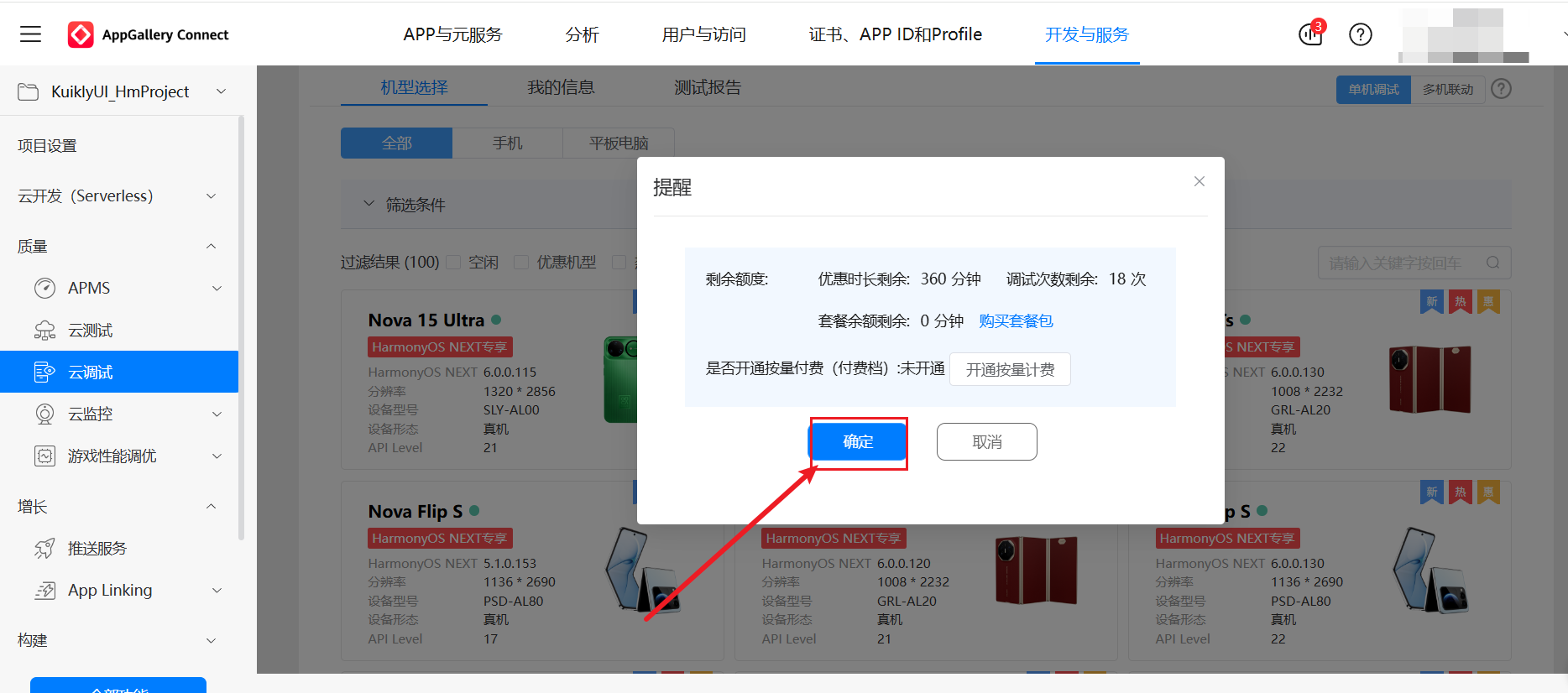The height and width of the screenshot is (693, 1568).
Task: Click the Nova 15 Ultra device title
Action: [x=426, y=320]
